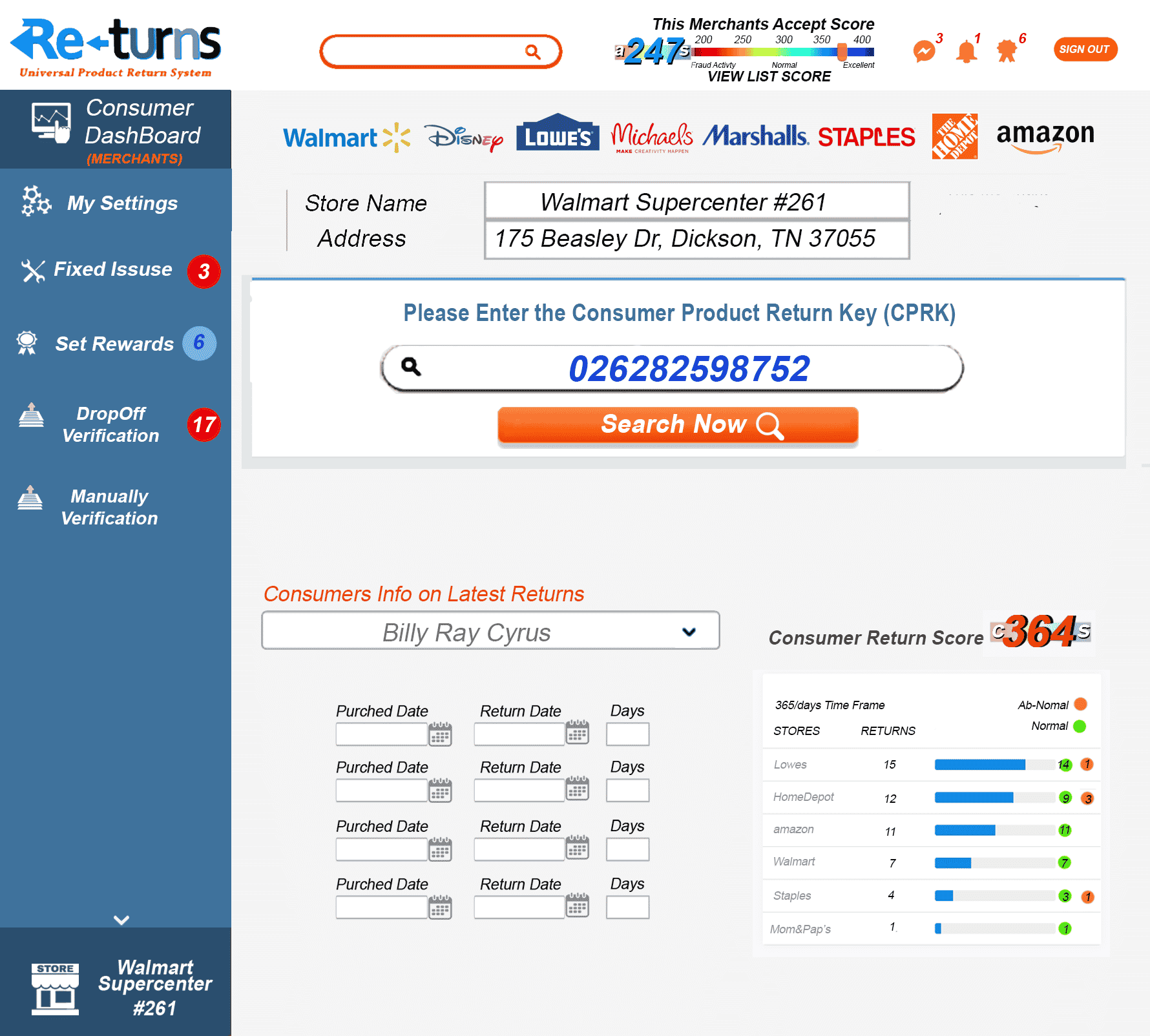The height and width of the screenshot is (1036, 1150).
Task: Expand the sidebar chevron above store name
Action: [121, 920]
